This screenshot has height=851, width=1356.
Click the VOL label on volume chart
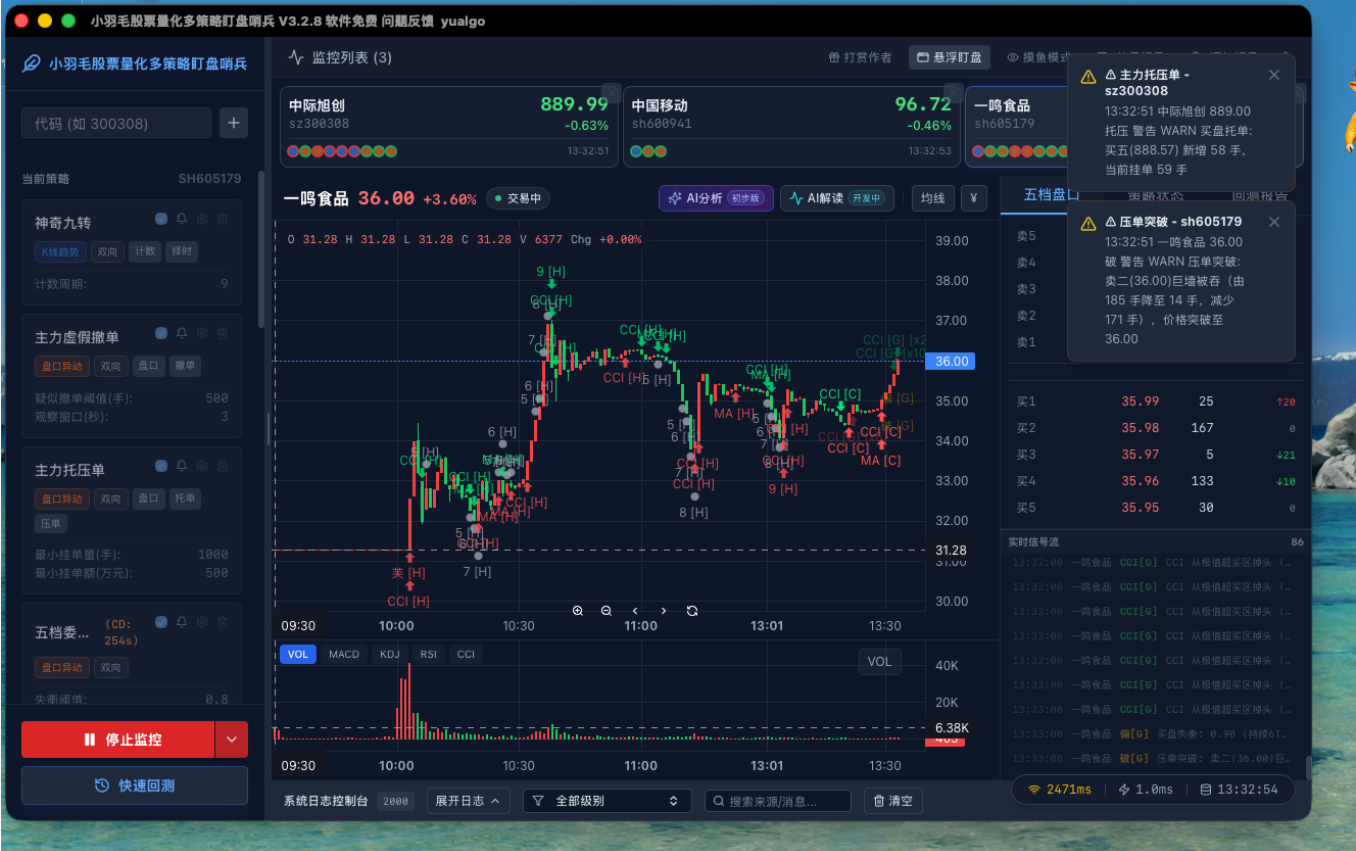879,661
